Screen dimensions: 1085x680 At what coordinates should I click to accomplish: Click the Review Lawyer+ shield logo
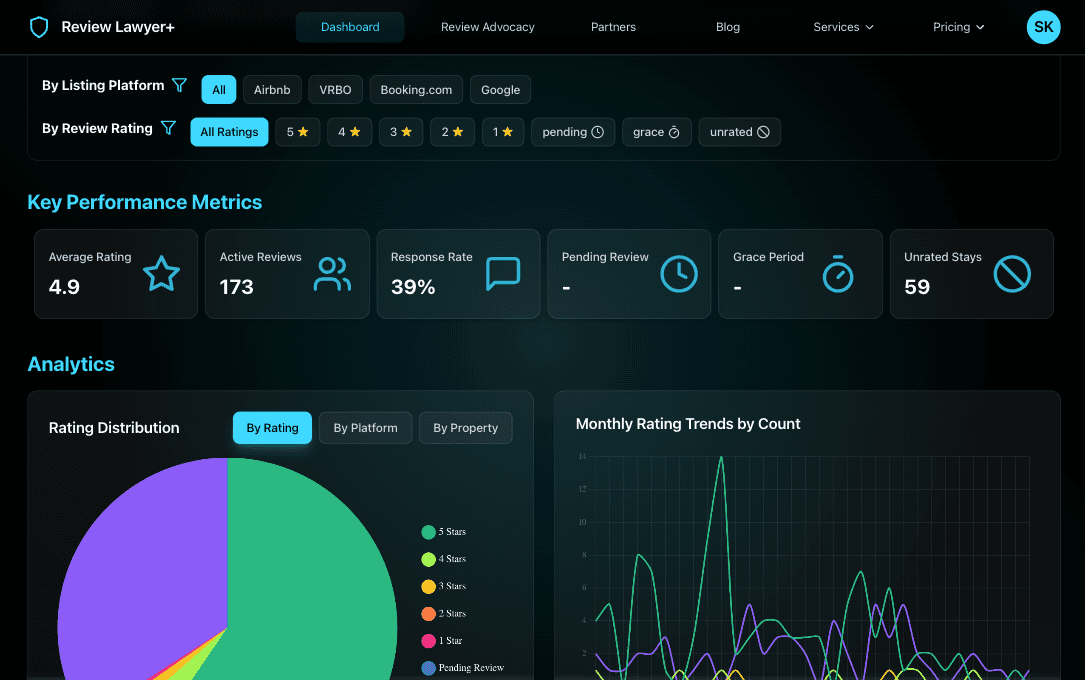pyautogui.click(x=39, y=27)
